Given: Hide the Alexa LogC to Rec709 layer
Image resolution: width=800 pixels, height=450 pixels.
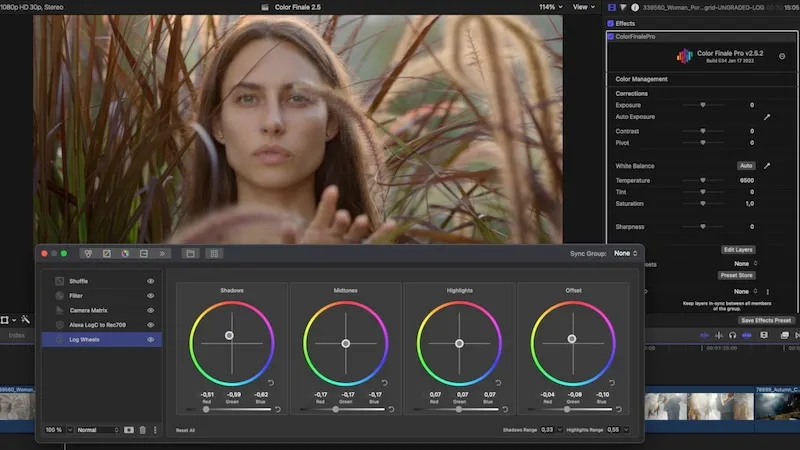Looking at the screenshot, I should click(151, 325).
